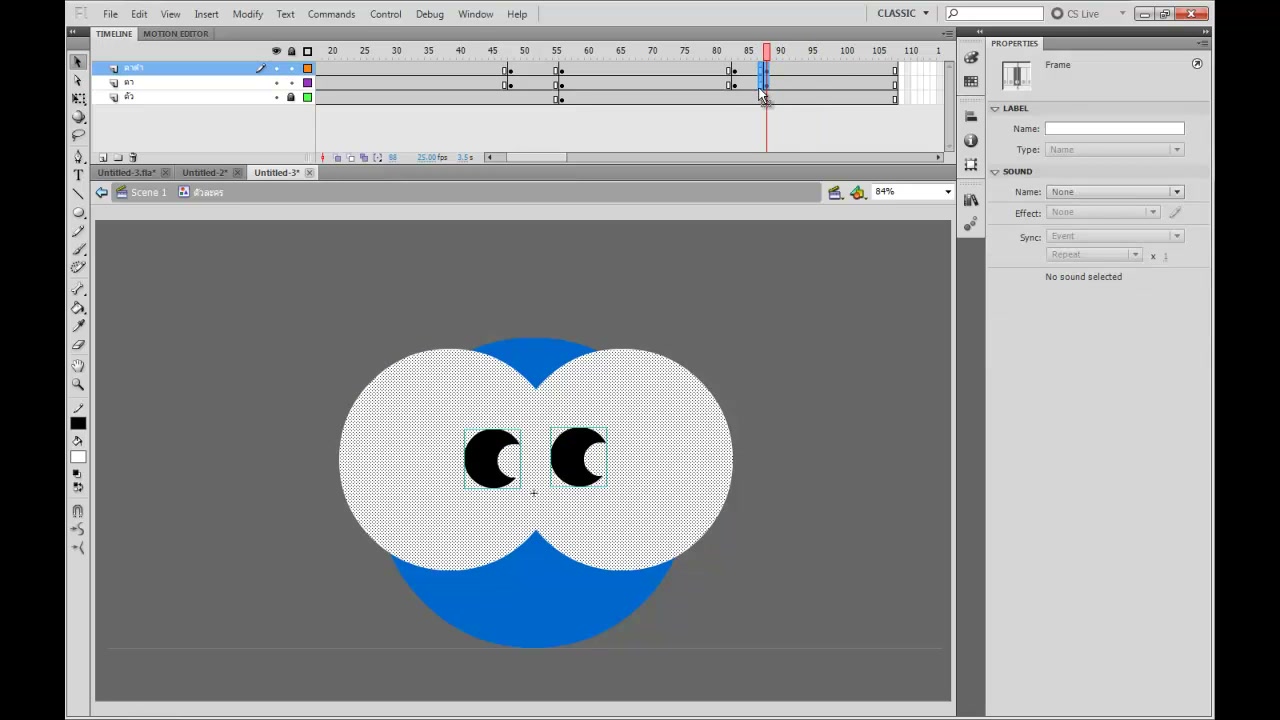1280x720 pixels.
Task: Select the Pencil tool
Action: coord(78,231)
